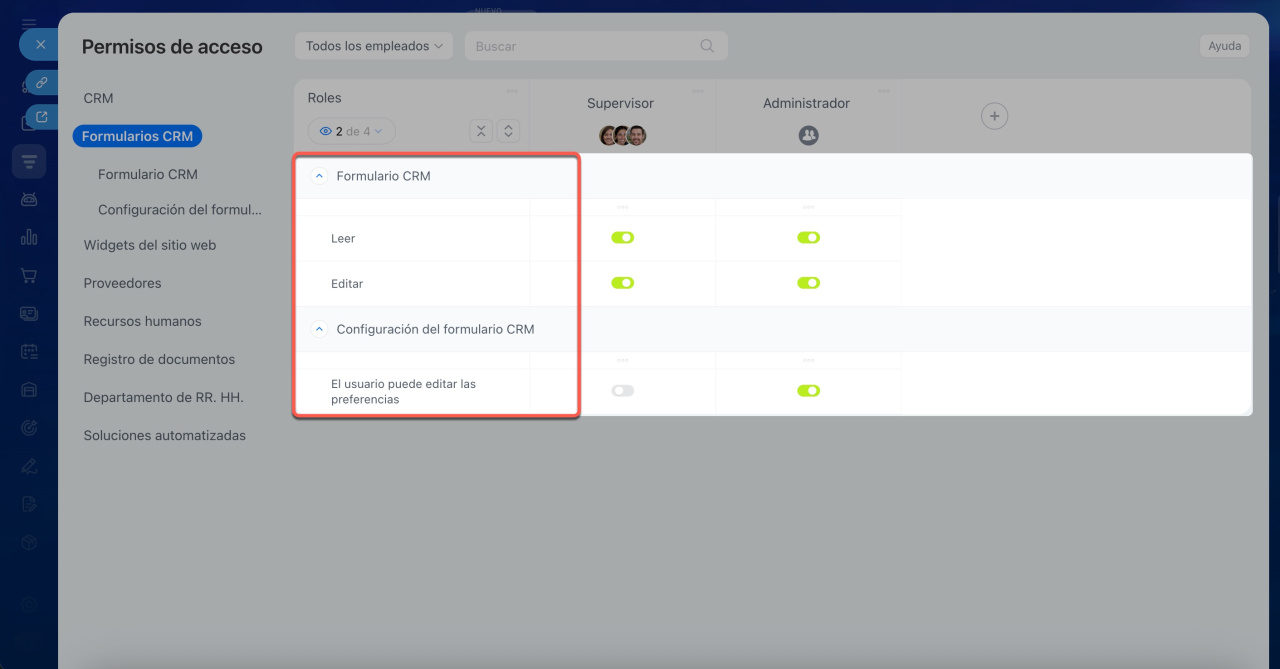The width and height of the screenshot is (1280, 669).
Task: Enable preferences editing for Supervisor
Action: (x=622, y=390)
